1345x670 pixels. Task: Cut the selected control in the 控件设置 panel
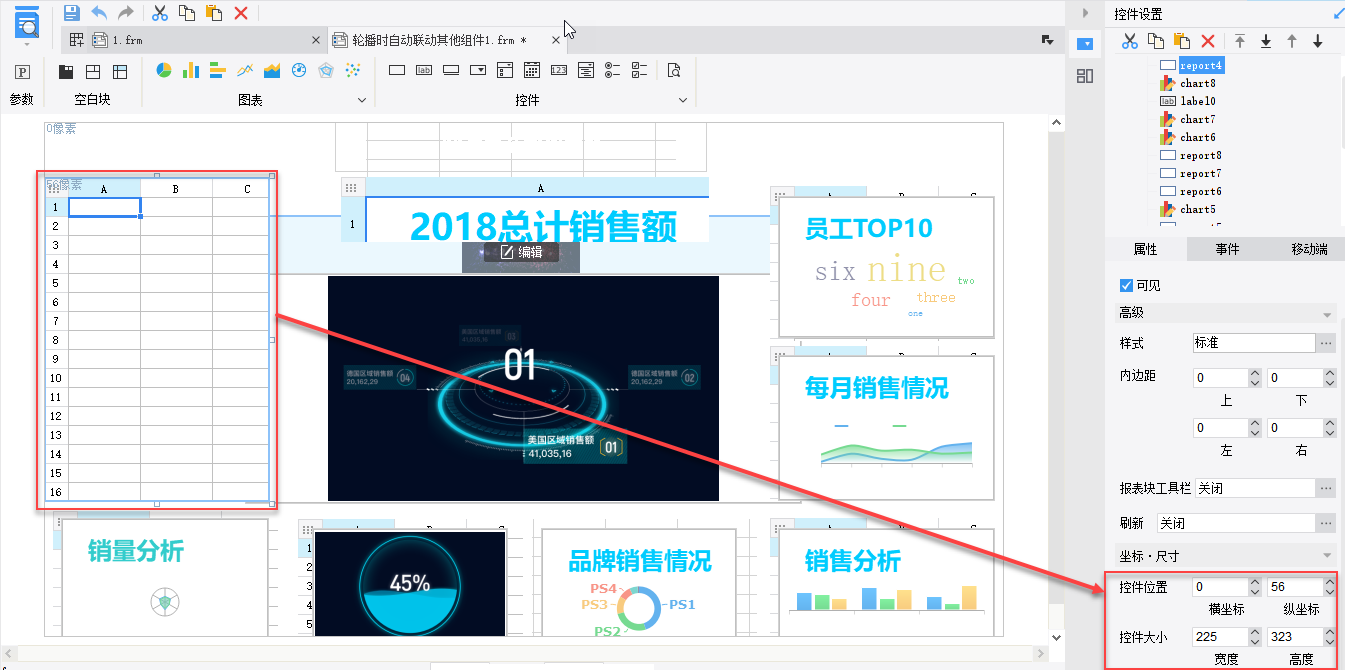(1130, 41)
